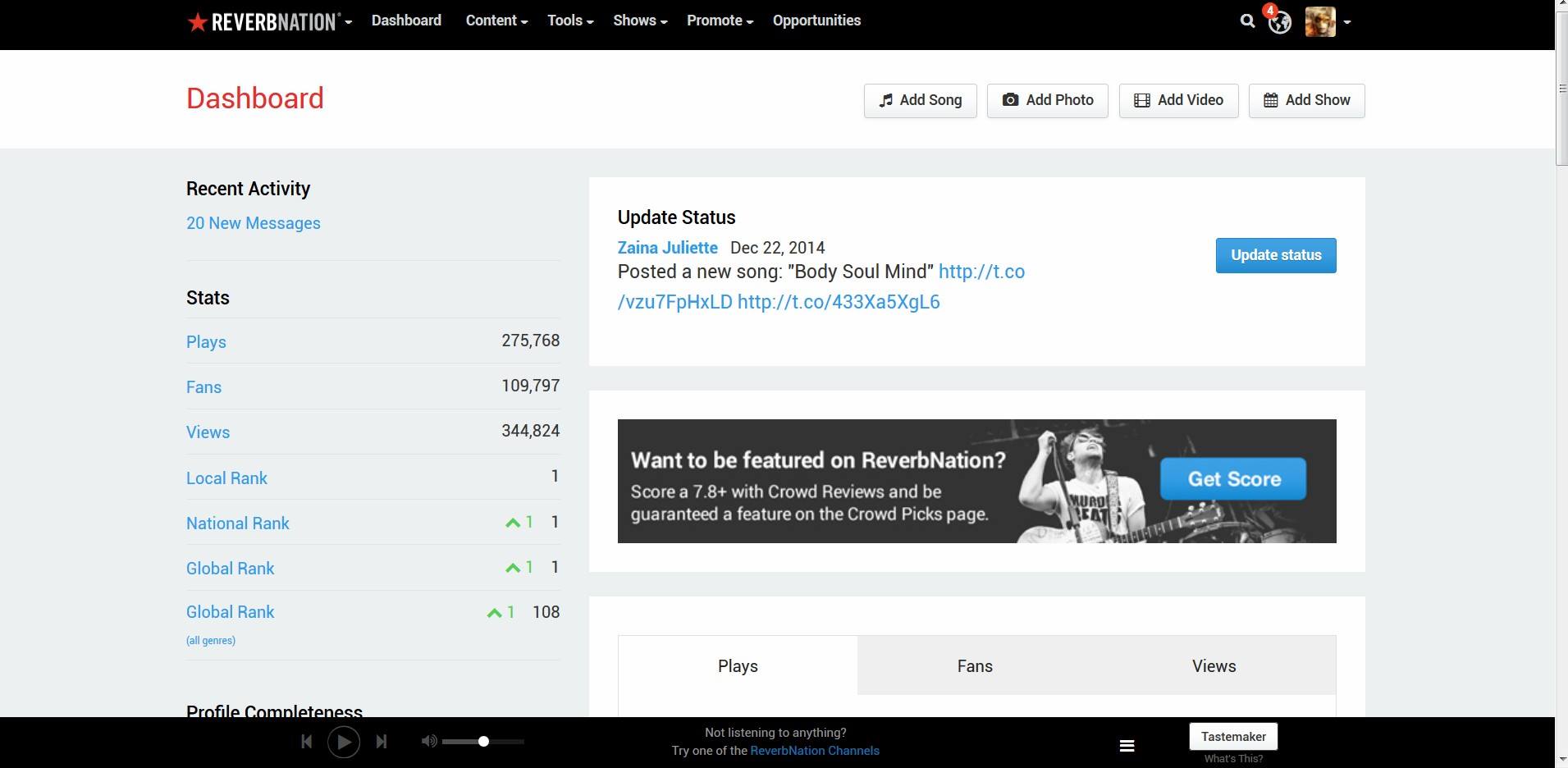Click the next track button
Viewport: 1568px width, 768px height.
tap(382, 742)
